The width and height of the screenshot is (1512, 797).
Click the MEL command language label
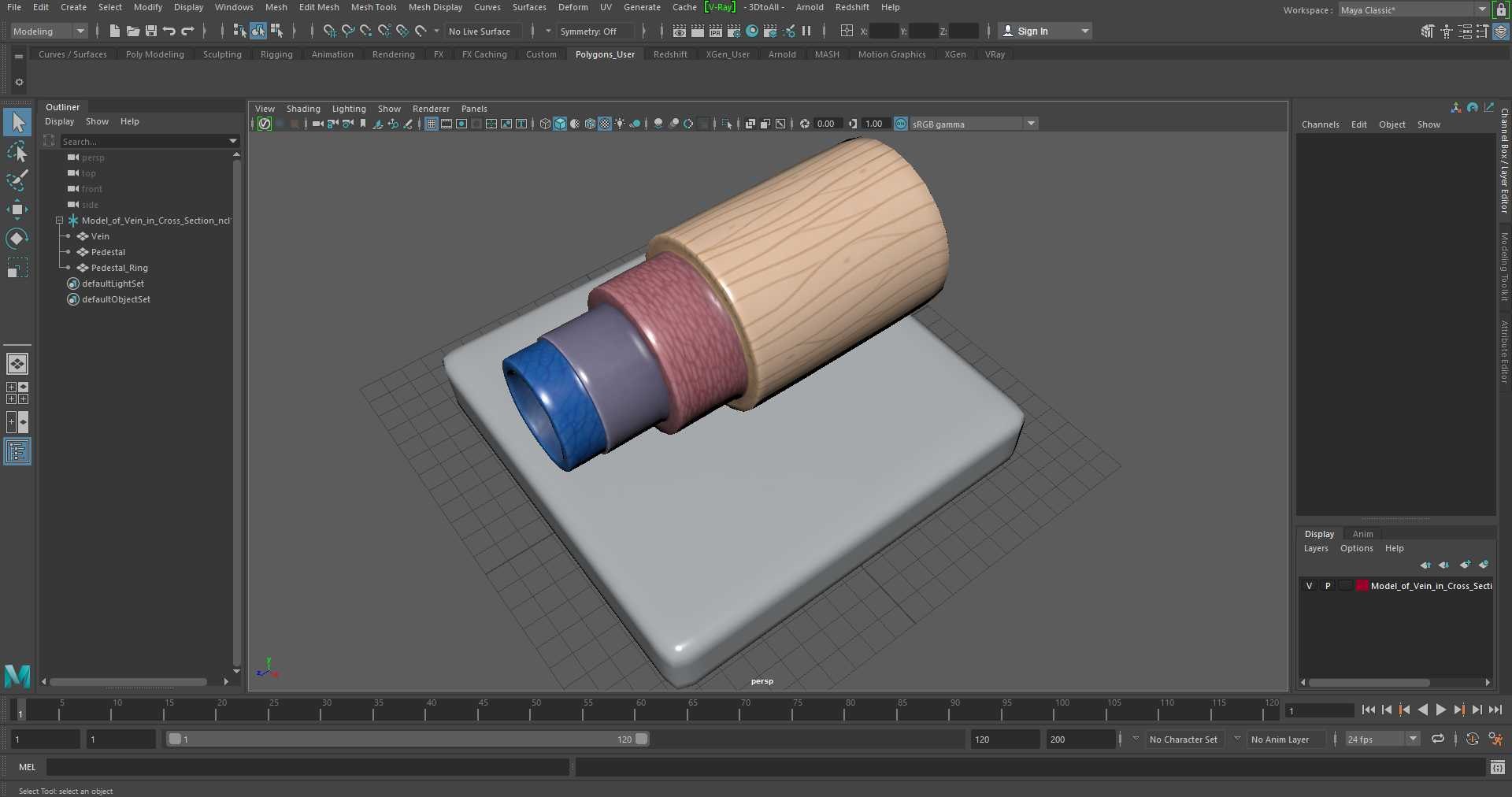pyautogui.click(x=28, y=767)
